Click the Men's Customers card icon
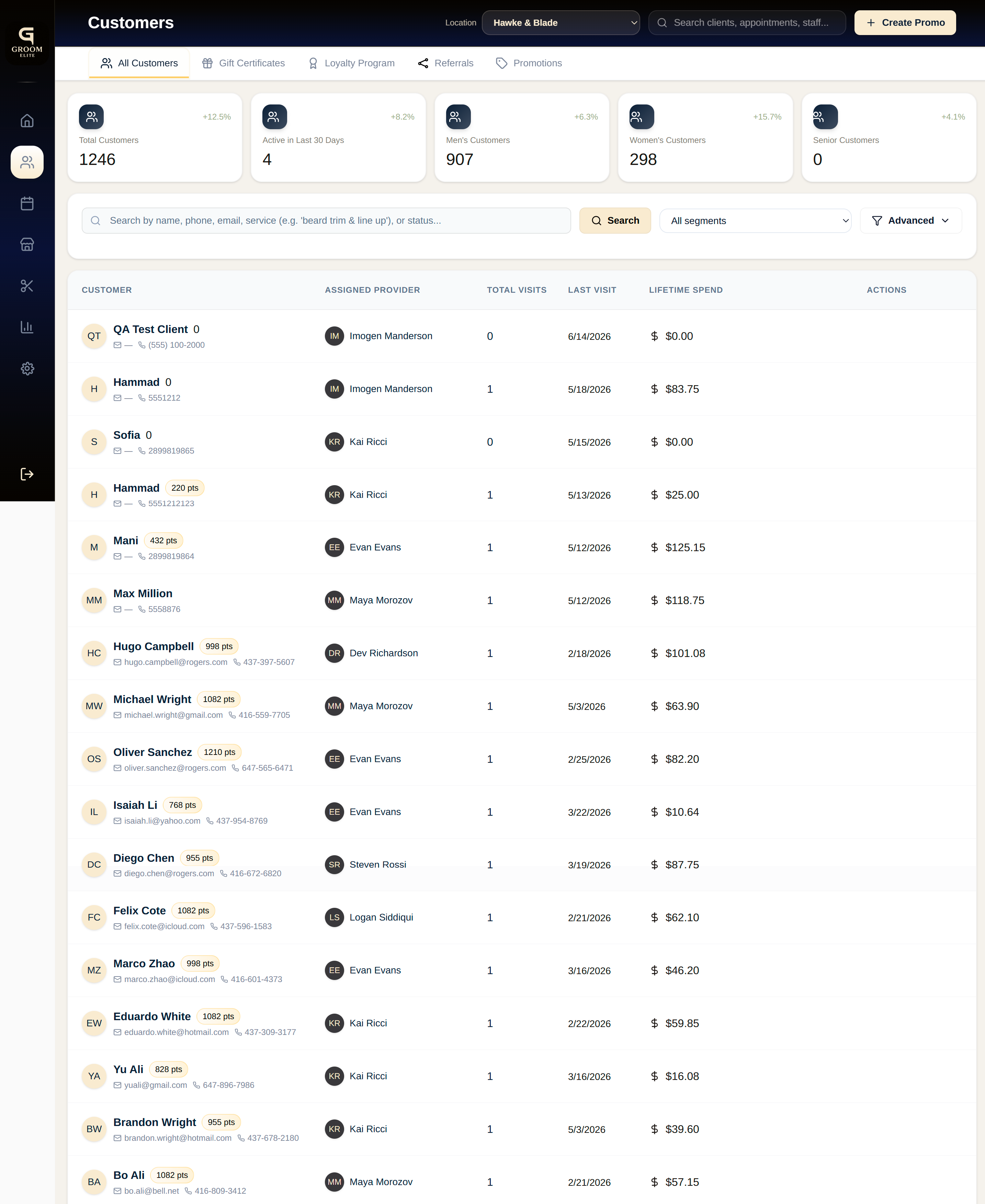The height and width of the screenshot is (1204, 985). (x=458, y=117)
